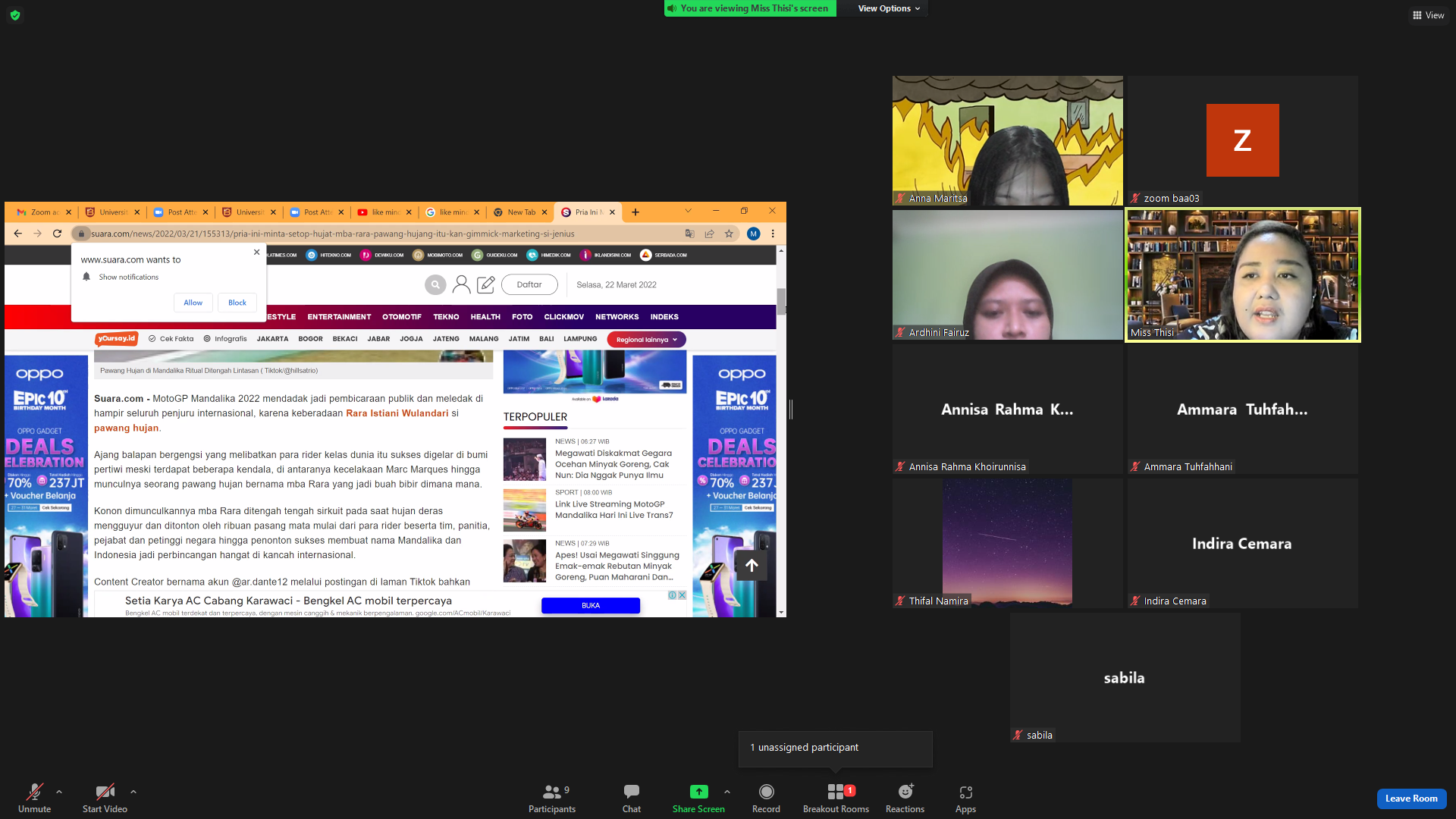Click the write article pencil icon
The image size is (1456, 819).
click(x=486, y=285)
